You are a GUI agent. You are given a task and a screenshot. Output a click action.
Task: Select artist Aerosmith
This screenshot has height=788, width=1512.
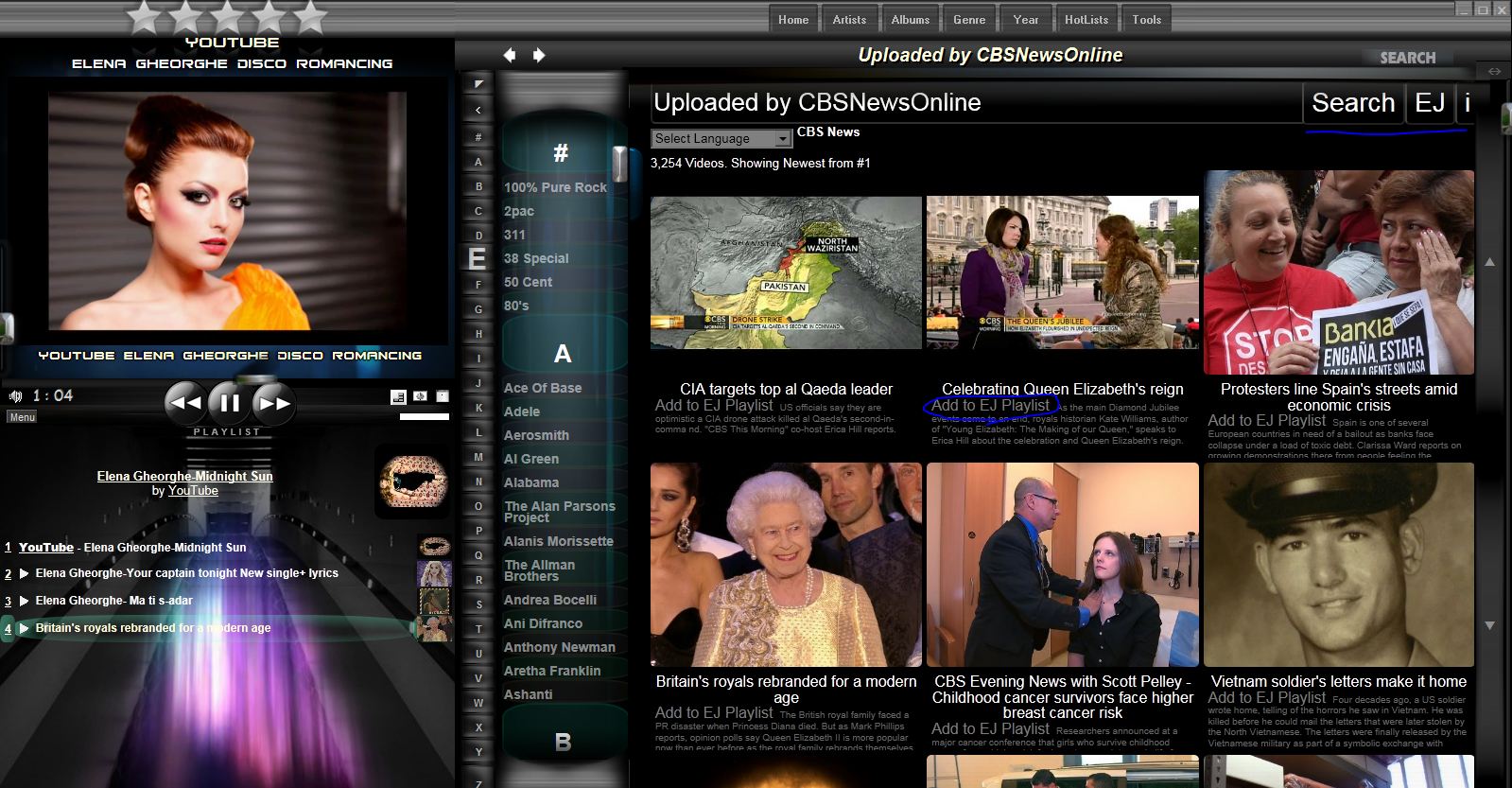pyautogui.click(x=536, y=435)
